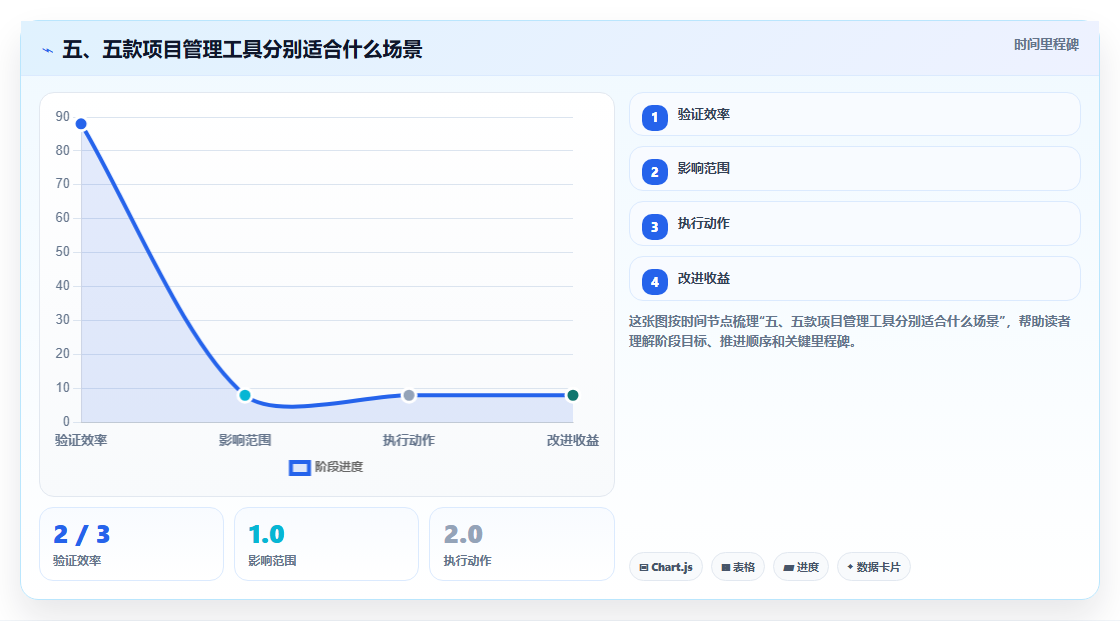Image resolution: width=1120 pixels, height=621 pixels.
Task: Open the 影响范围 step row
Action: pyautogui.click(x=854, y=169)
